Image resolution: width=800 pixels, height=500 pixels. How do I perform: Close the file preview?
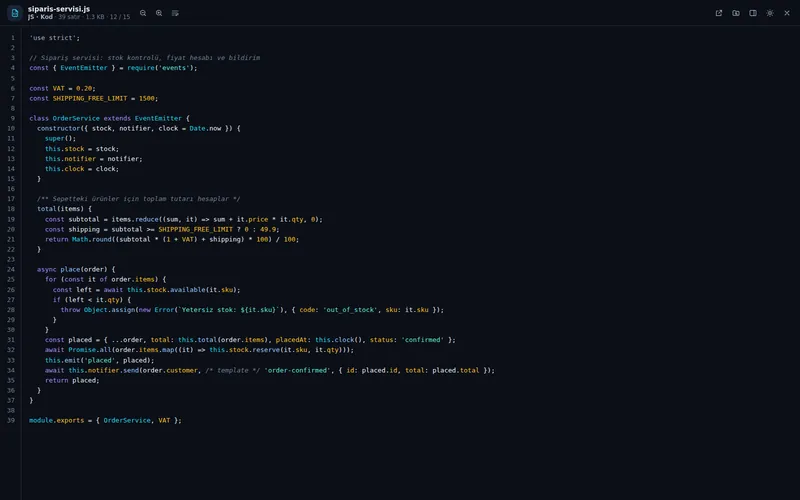(x=787, y=13)
